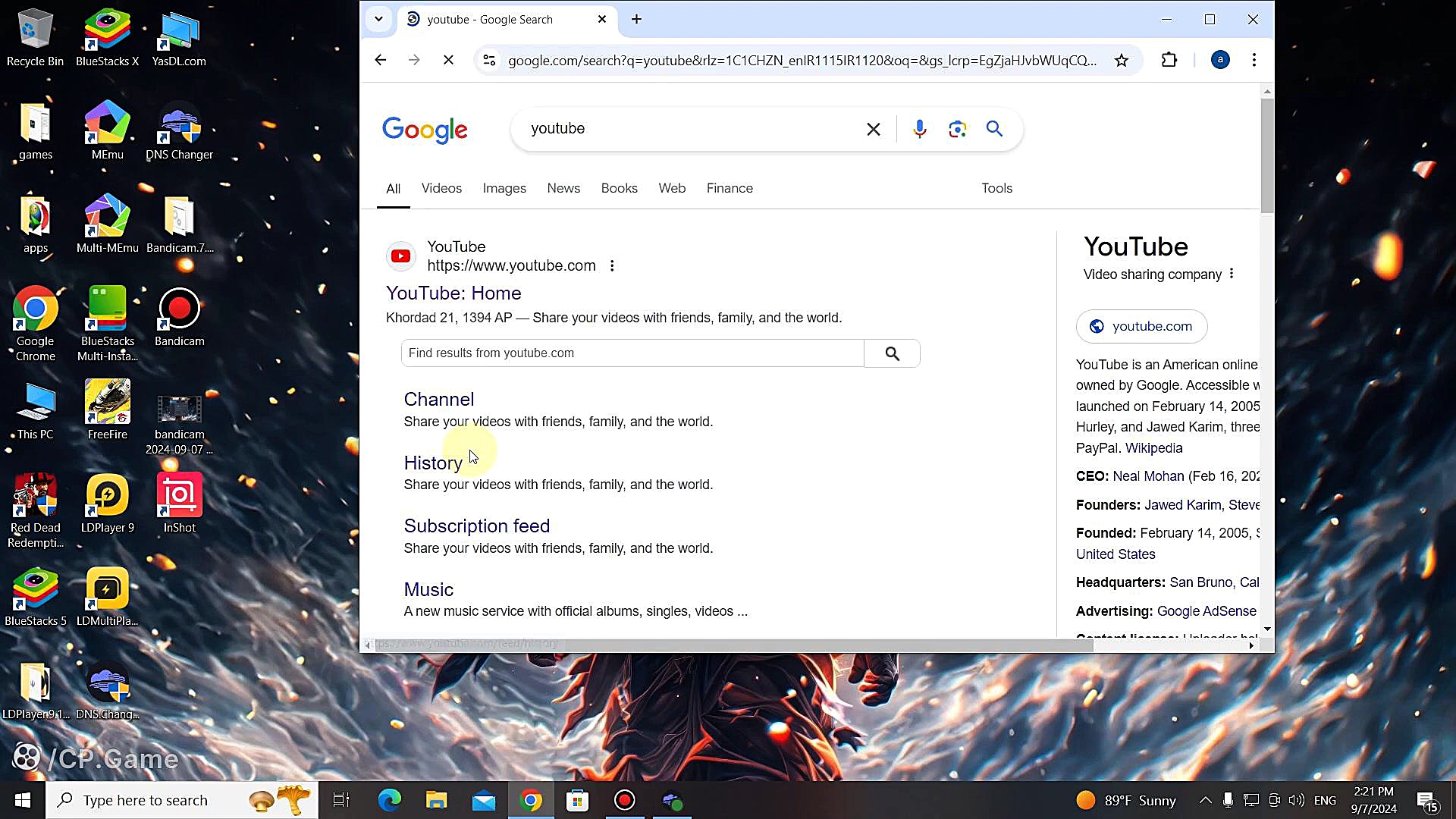Image resolution: width=1456 pixels, height=819 pixels.
Task: Click the vertical scrollbar down arrow
Action: click(1267, 629)
